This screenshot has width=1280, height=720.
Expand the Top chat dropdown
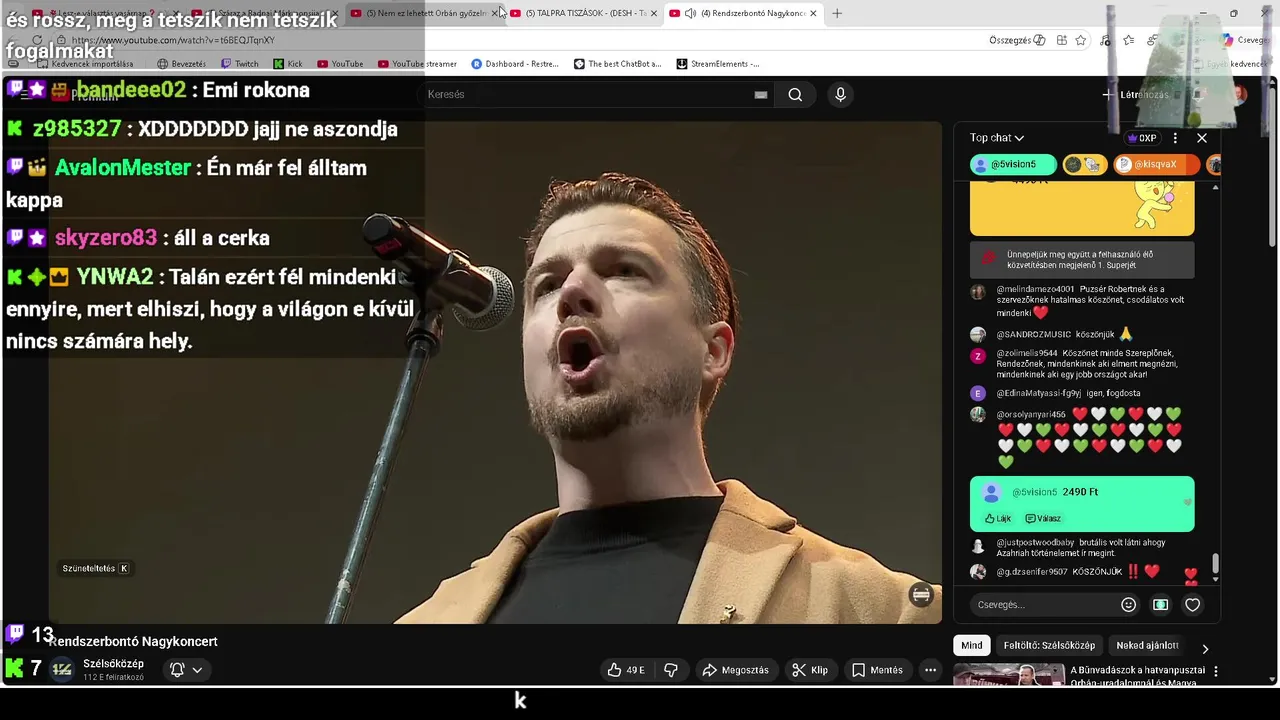[997, 138]
